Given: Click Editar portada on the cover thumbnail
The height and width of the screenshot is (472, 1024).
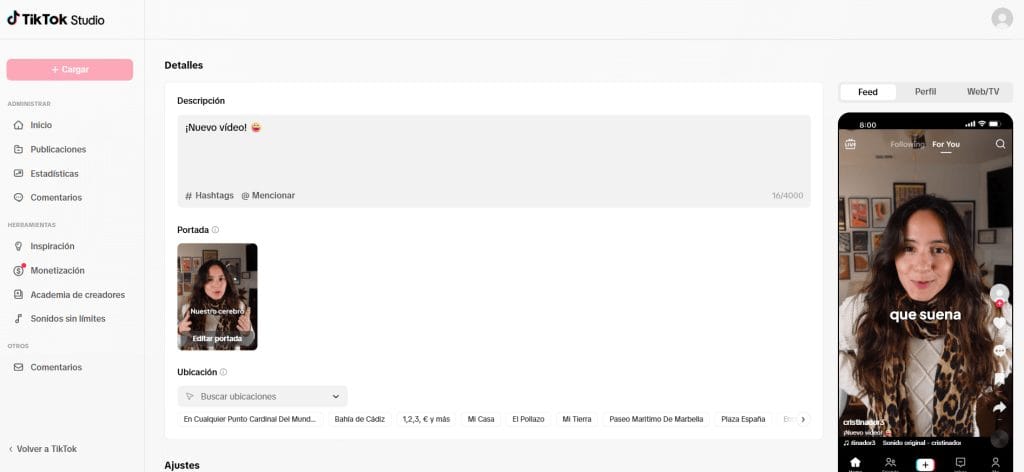Looking at the screenshot, I should coord(217,339).
